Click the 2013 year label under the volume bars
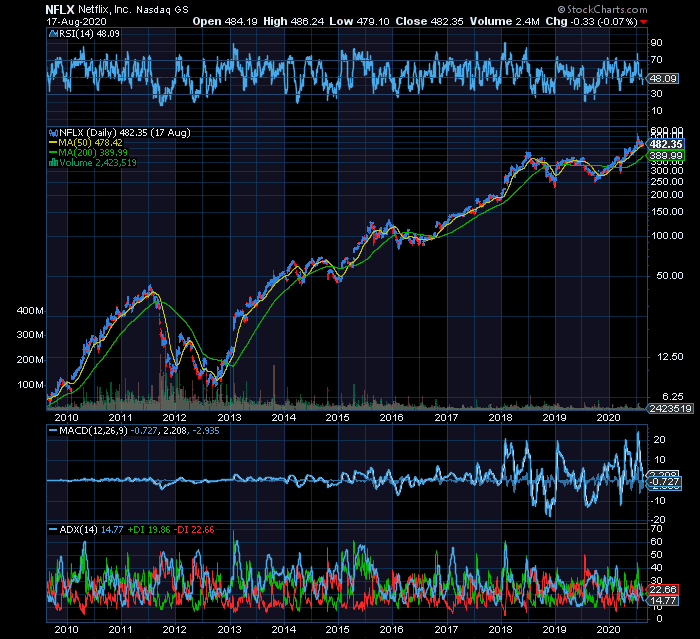Viewport: 700px width, 639px height. tap(229, 418)
